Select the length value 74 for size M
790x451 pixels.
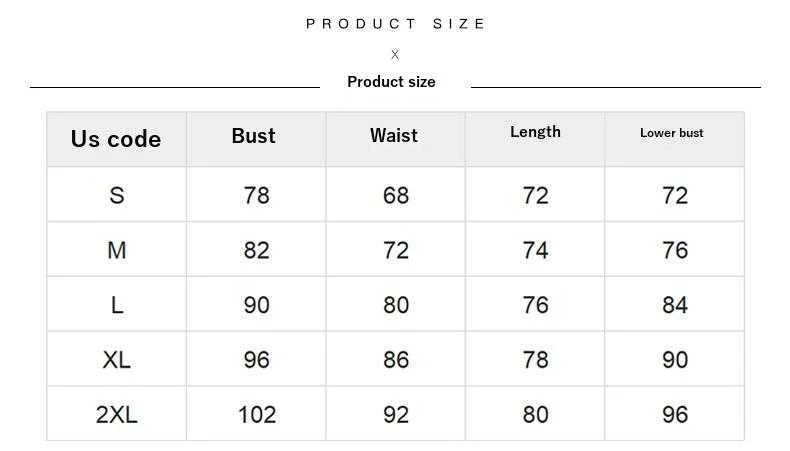pos(536,250)
